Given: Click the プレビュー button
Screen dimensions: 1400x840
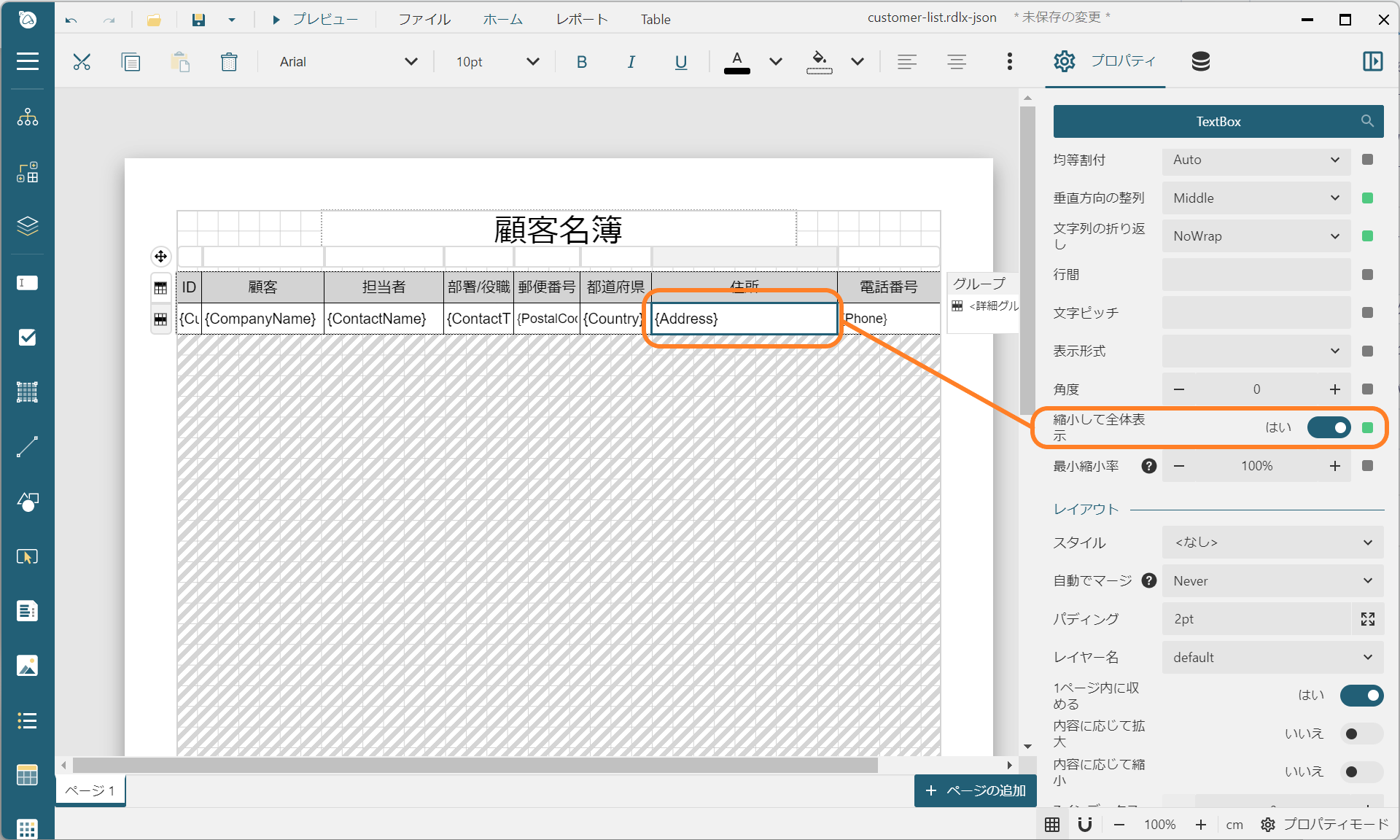Looking at the screenshot, I should point(315,20).
